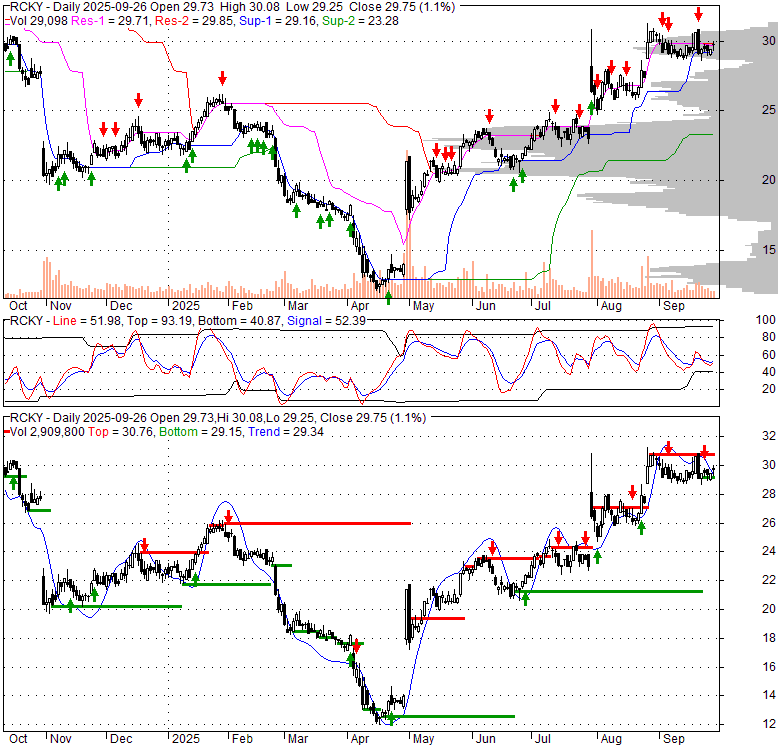
Task: Select the 'Res-1 = 29.71' legend entry
Action: point(111,21)
